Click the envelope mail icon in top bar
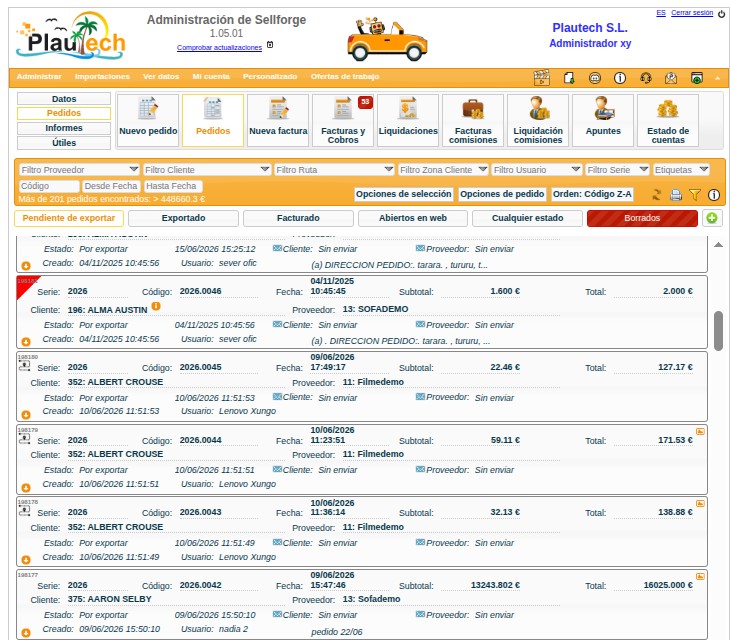 671,78
